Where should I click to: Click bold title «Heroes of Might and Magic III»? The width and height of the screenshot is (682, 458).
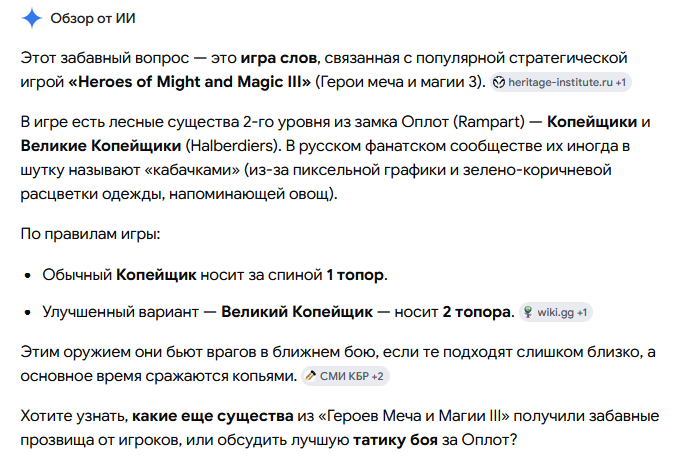(190, 82)
